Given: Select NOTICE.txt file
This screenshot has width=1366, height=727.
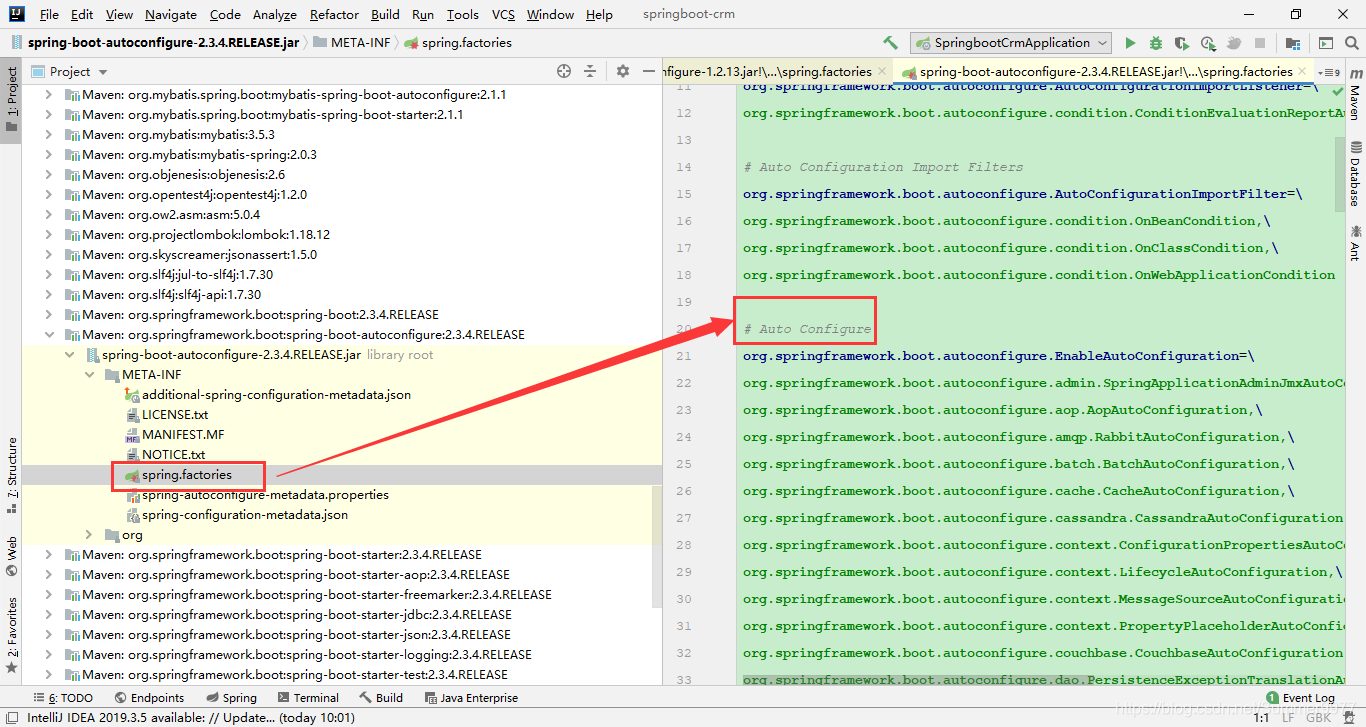Looking at the screenshot, I should [173, 455].
